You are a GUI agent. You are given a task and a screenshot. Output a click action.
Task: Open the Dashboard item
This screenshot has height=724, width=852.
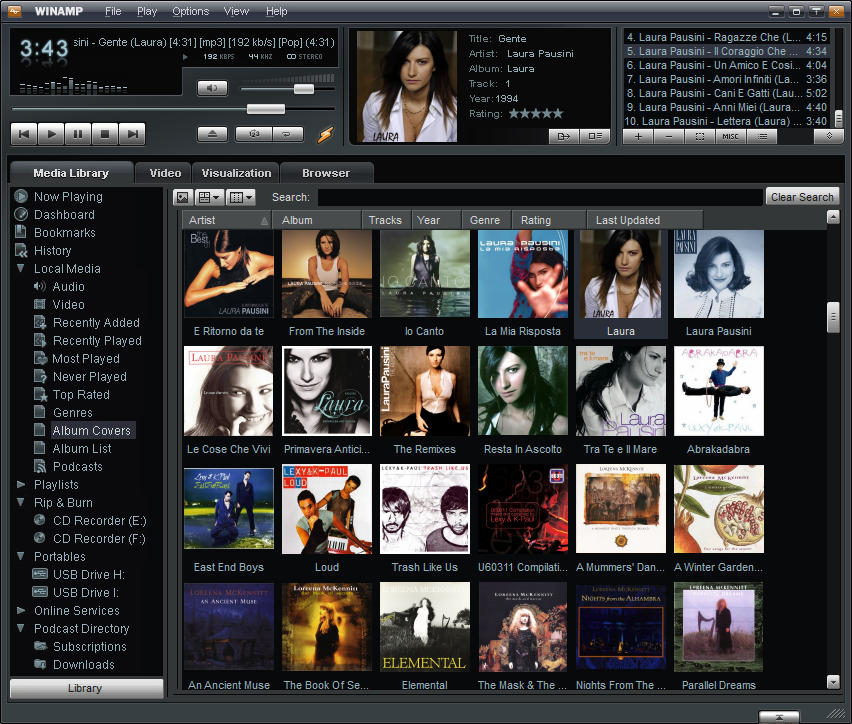point(64,215)
